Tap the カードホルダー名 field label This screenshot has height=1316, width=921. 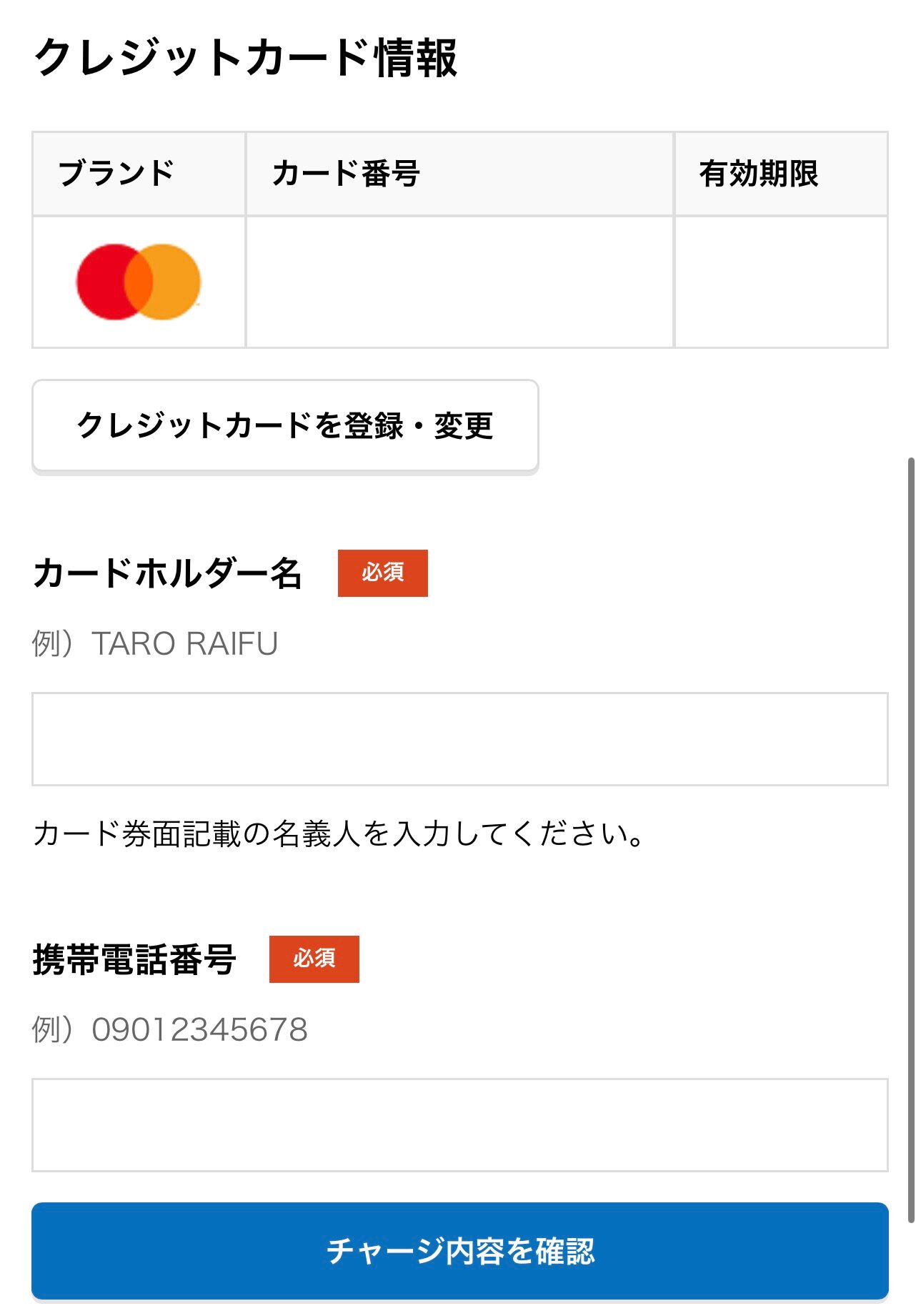(x=168, y=573)
